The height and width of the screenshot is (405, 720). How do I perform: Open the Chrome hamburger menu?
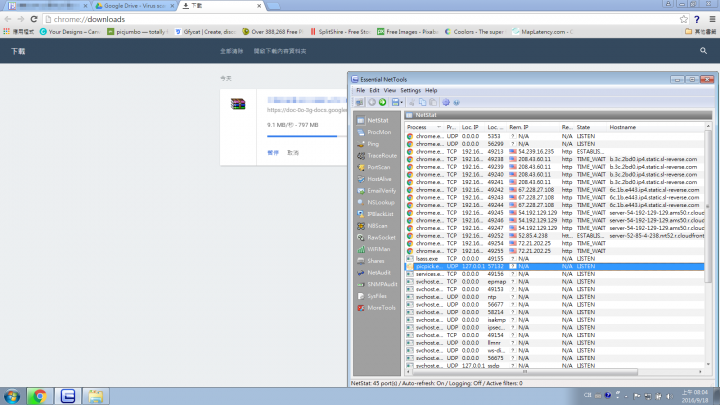[x=712, y=19]
